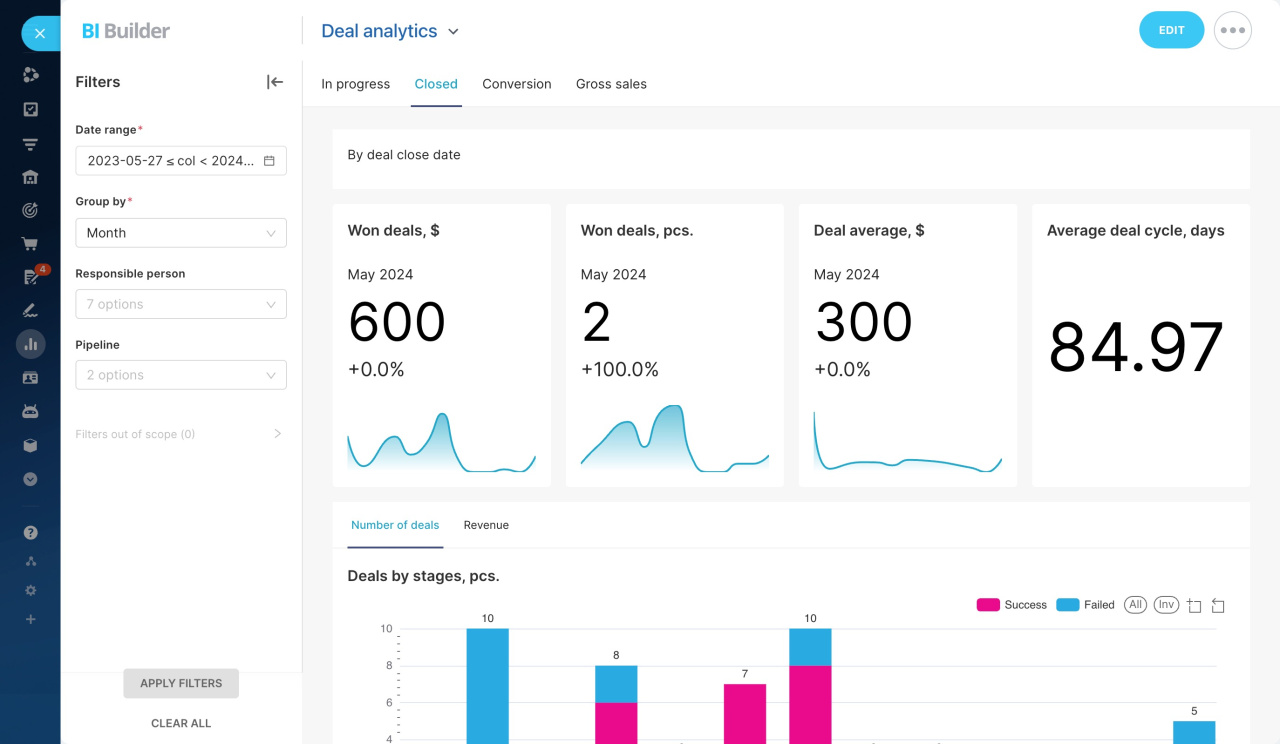Click the BI Builder logo
Viewport: 1280px width, 744px height.
click(x=126, y=31)
